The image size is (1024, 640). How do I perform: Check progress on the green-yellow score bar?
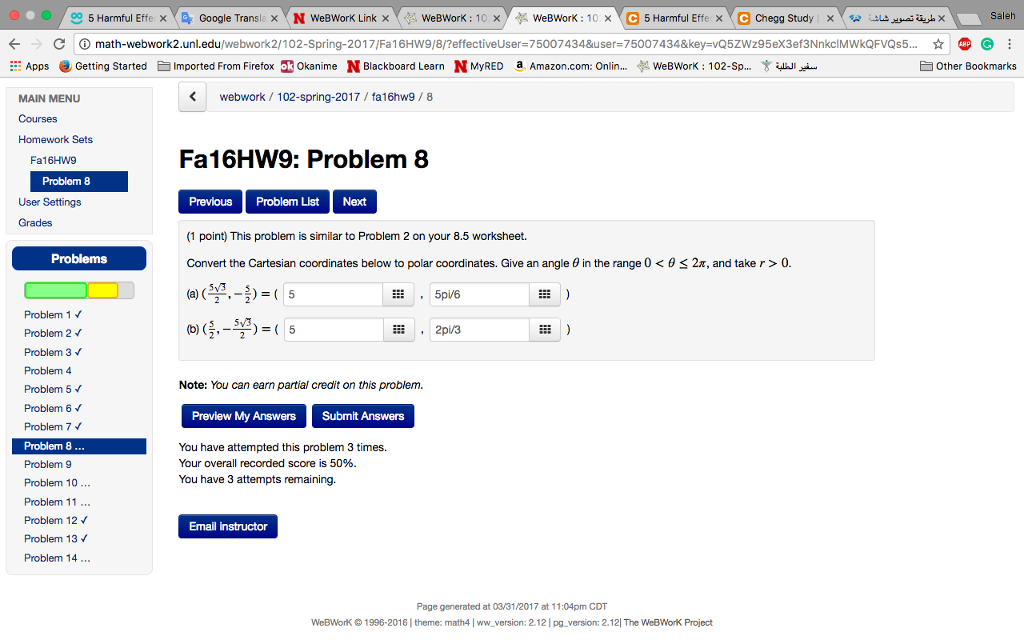coord(79,290)
